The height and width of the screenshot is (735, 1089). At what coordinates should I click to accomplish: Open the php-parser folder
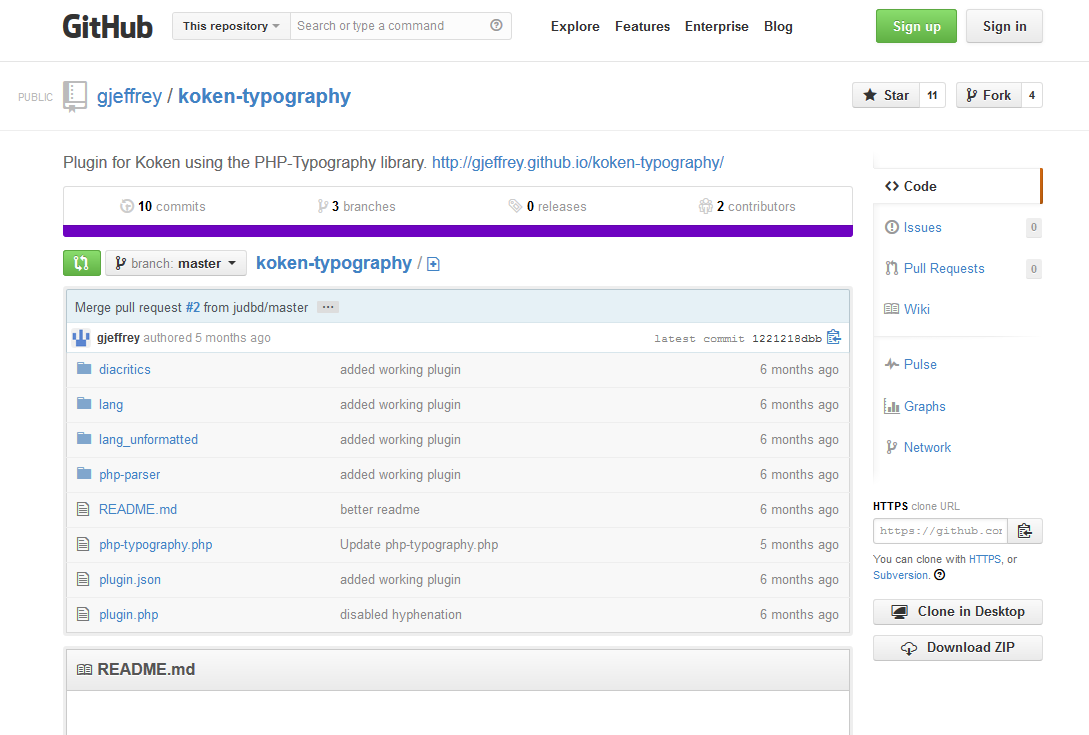(x=129, y=474)
